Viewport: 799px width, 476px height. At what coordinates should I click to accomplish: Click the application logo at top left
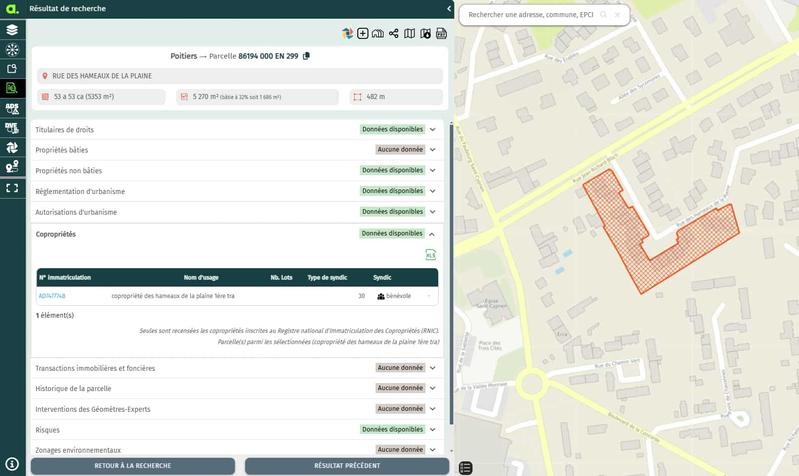pos(12,9)
